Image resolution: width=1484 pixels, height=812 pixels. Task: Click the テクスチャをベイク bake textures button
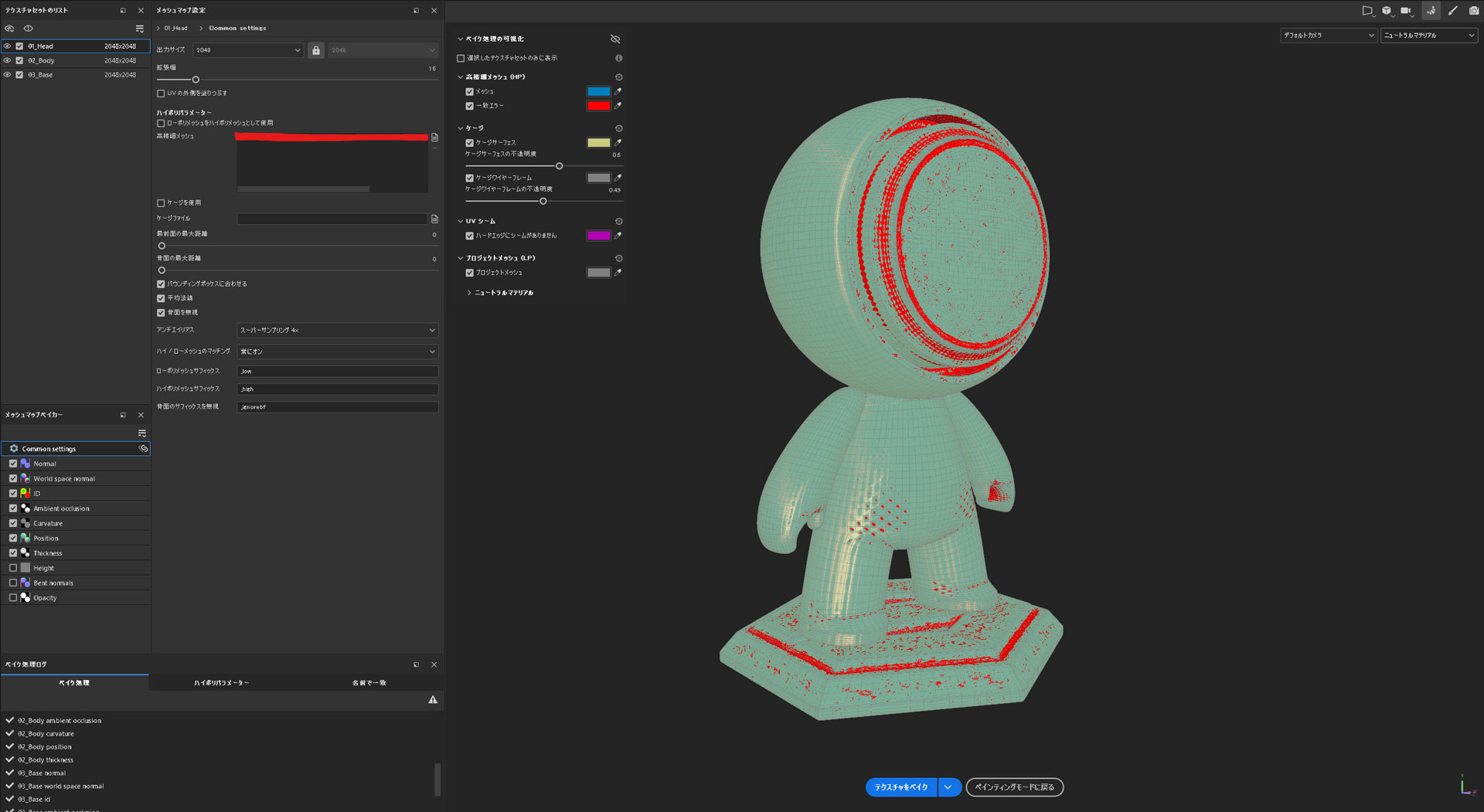tap(901, 787)
